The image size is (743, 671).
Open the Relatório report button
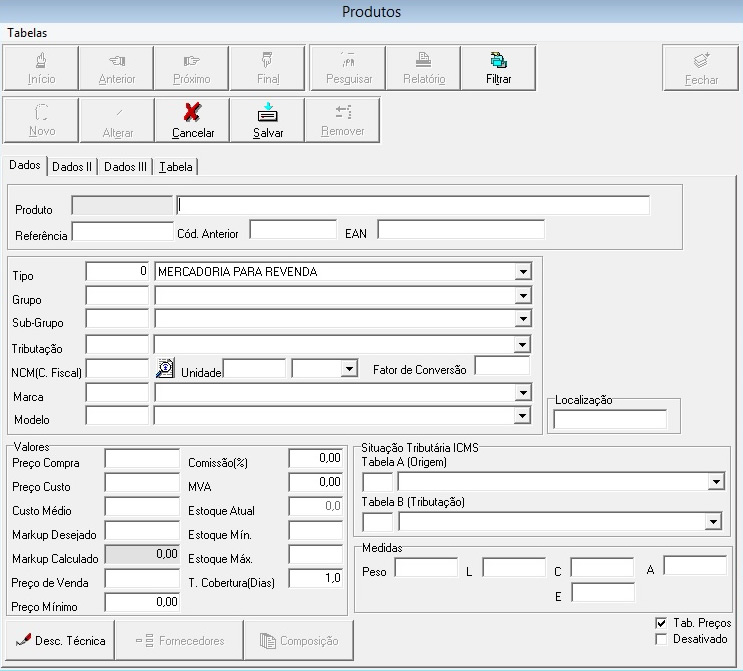(423, 68)
